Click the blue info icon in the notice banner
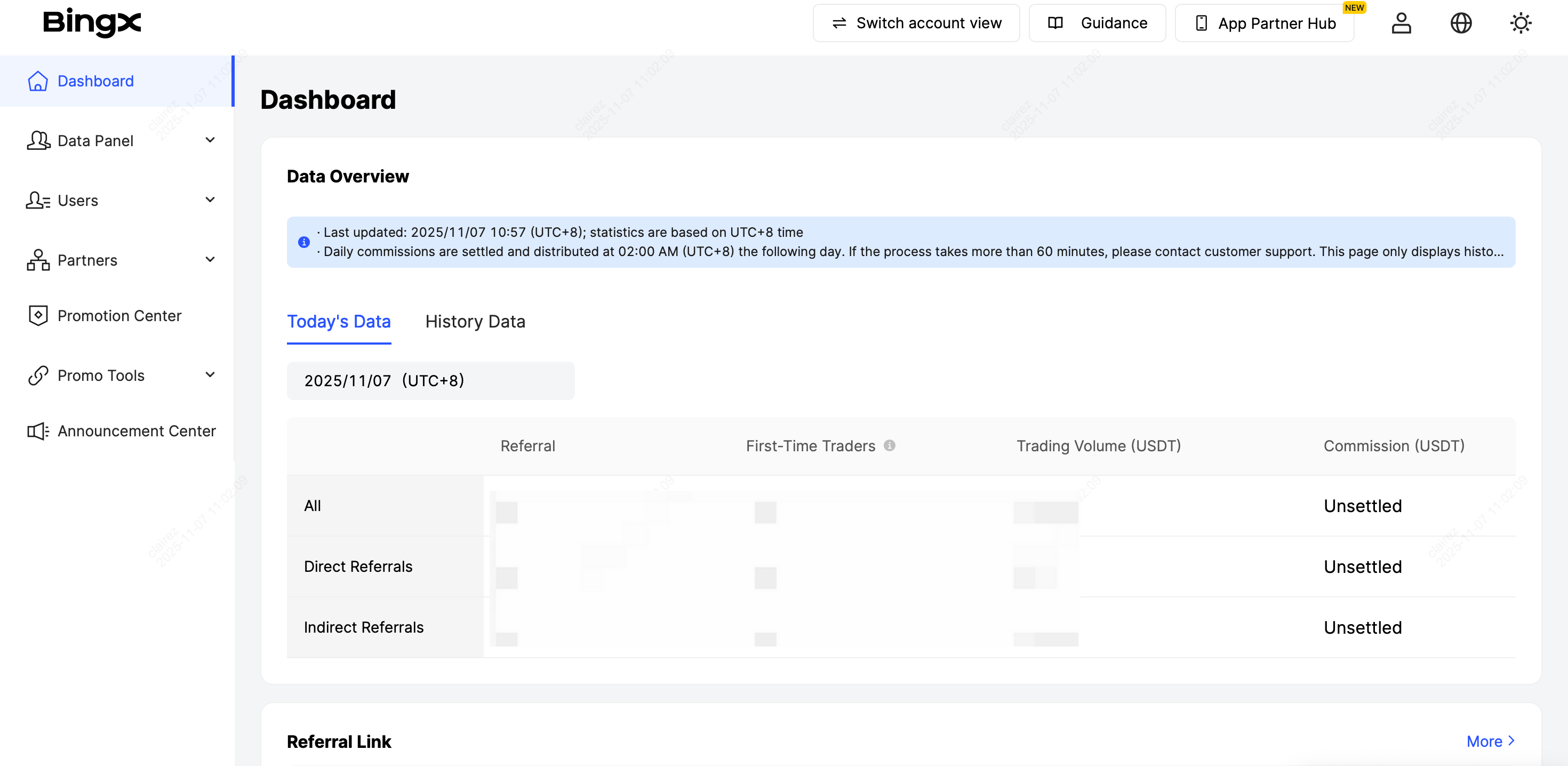This screenshot has height=766, width=1568. coord(304,242)
